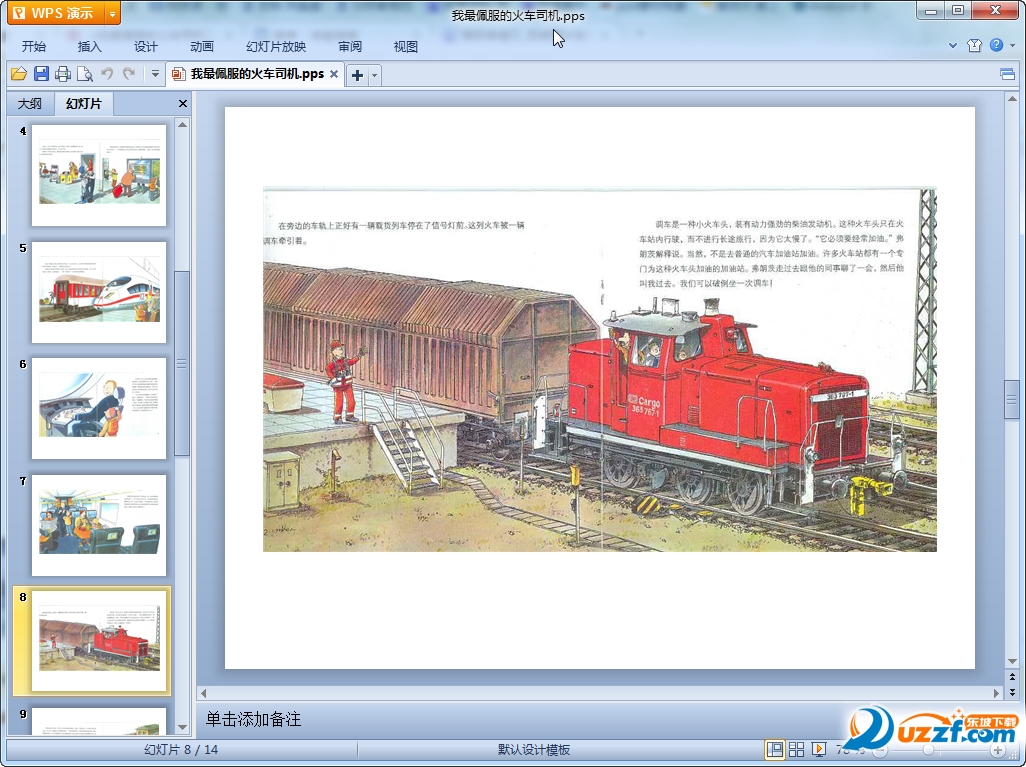1026x767 pixels.
Task: Select slide 7 thumbnail with passenger cabin
Action: coord(99,526)
